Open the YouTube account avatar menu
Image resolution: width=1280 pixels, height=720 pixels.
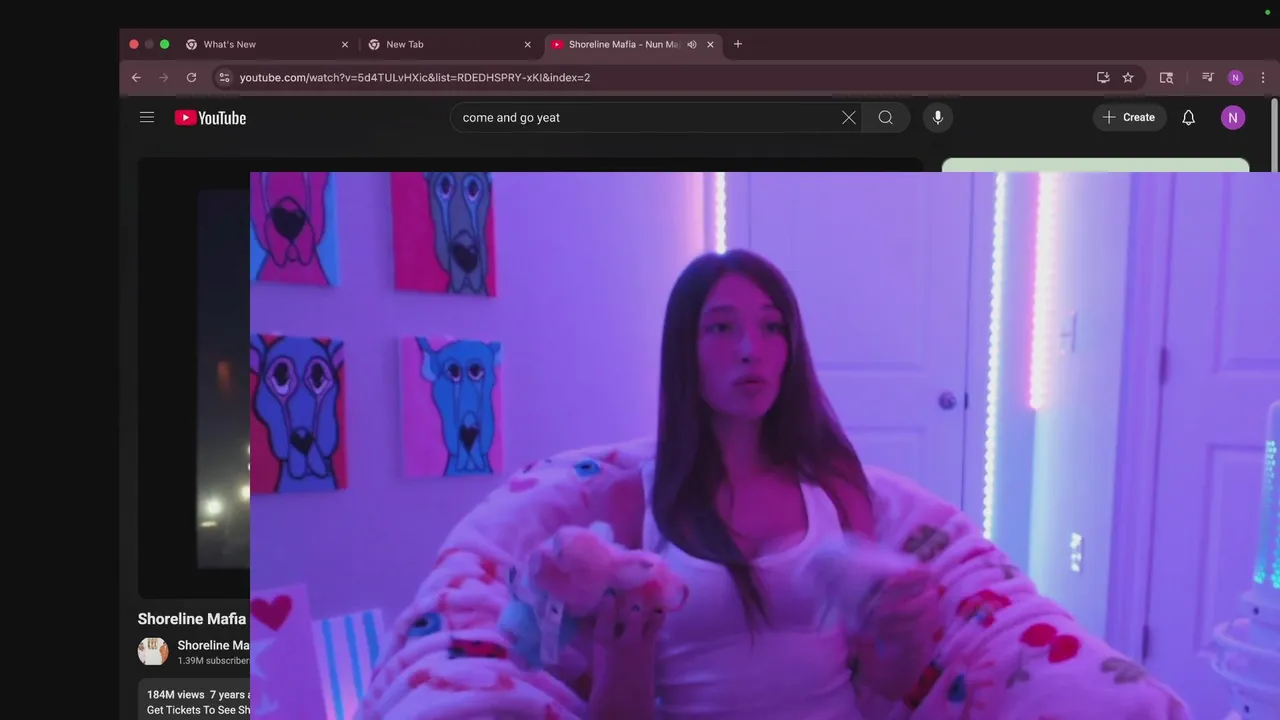tap(1233, 117)
